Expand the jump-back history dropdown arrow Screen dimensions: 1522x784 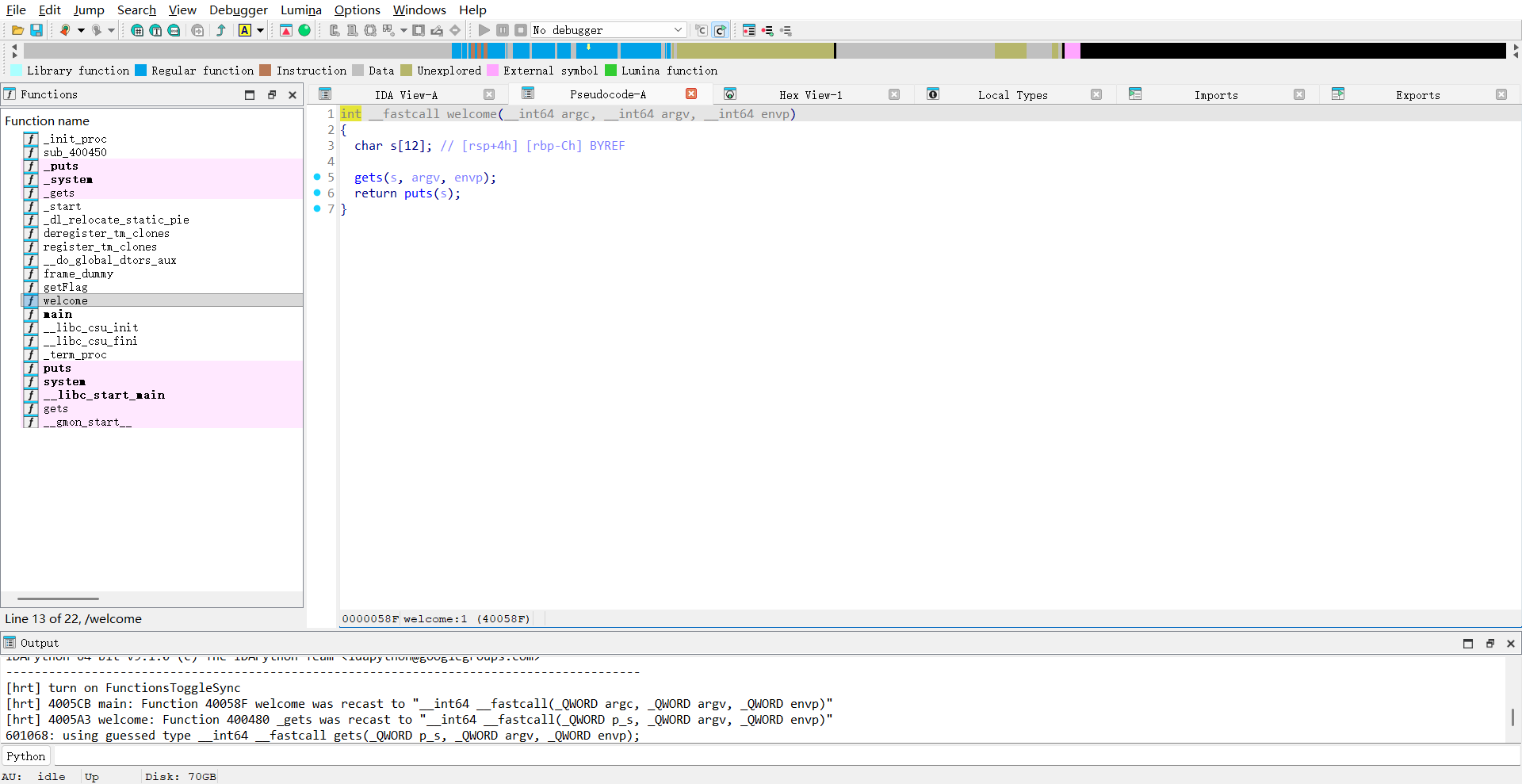[x=81, y=30]
